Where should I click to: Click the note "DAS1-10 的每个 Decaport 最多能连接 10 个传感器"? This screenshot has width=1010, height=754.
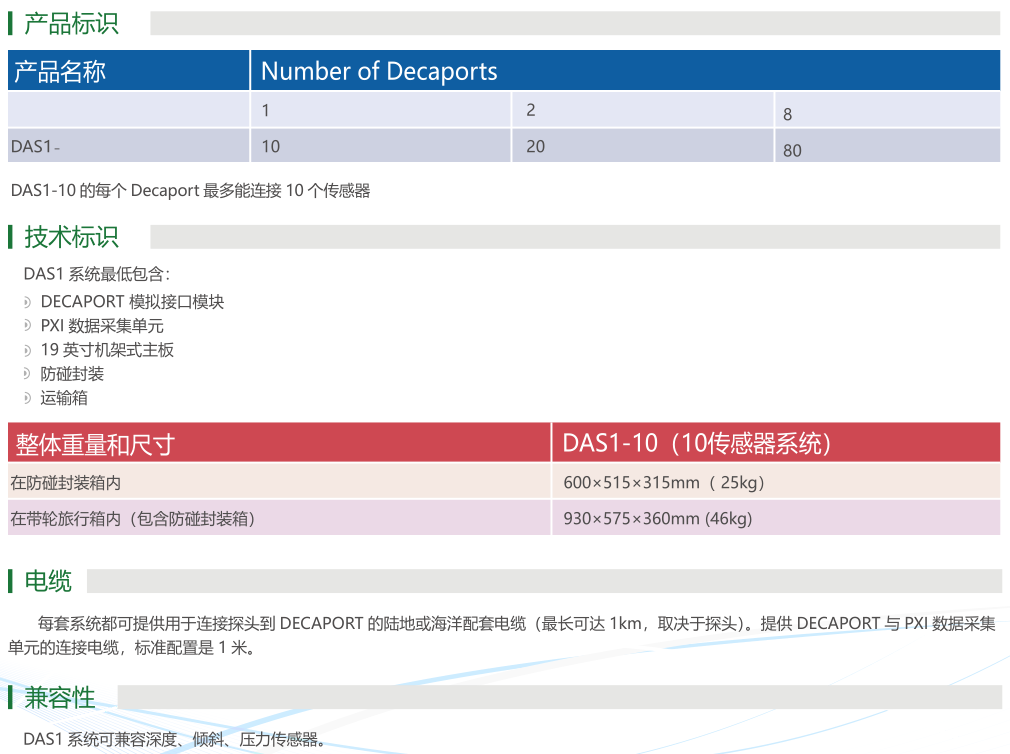(191, 191)
